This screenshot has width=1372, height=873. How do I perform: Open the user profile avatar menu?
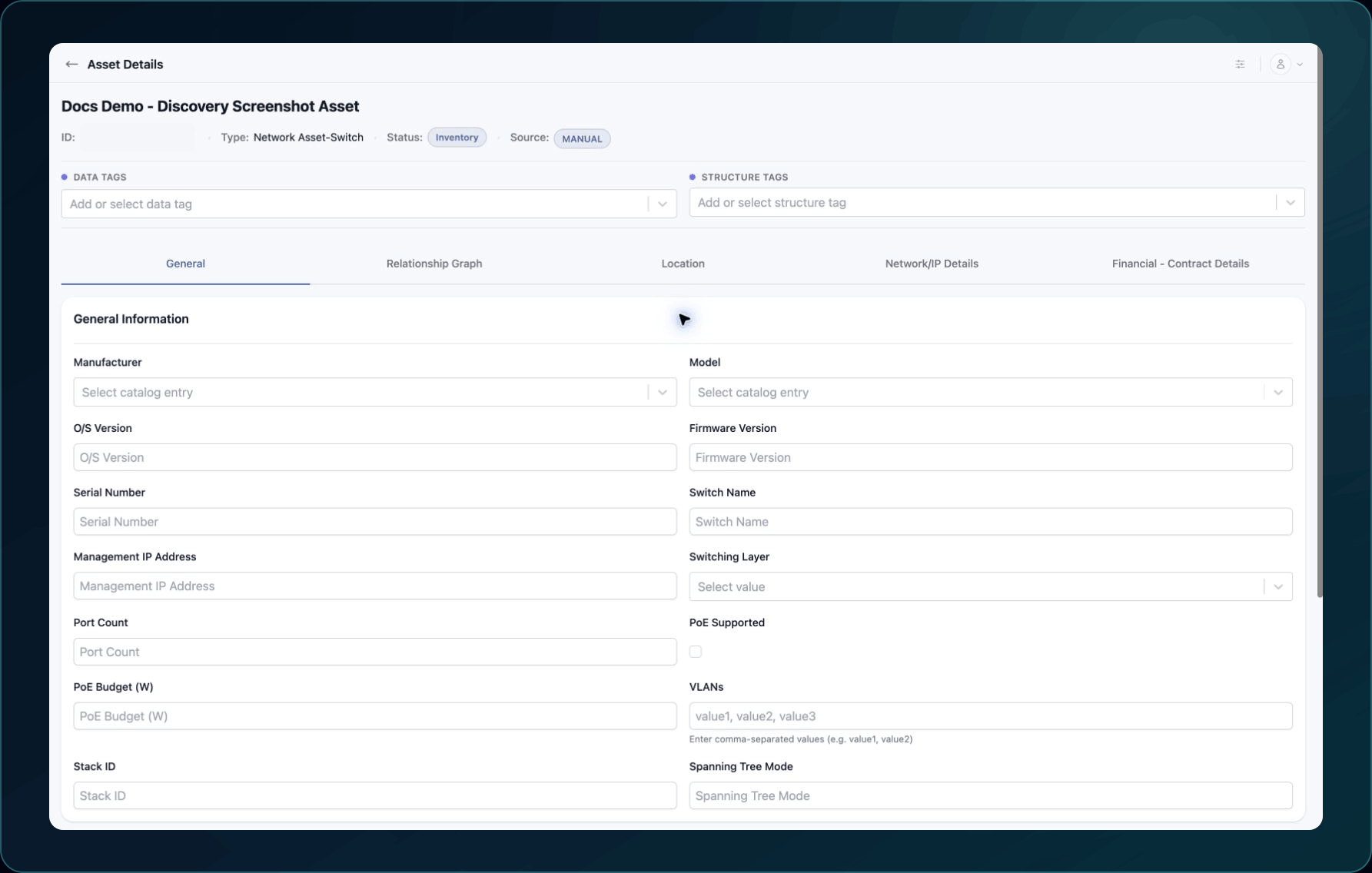[1280, 65]
